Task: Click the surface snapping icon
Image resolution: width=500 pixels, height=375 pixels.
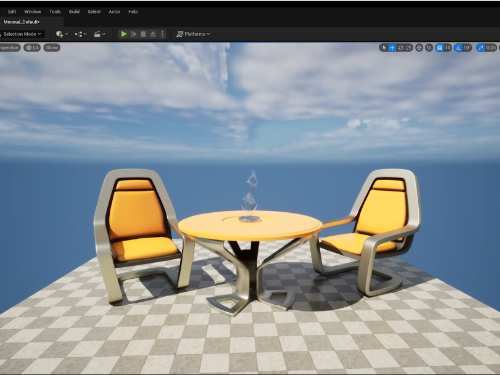Action: click(429, 48)
